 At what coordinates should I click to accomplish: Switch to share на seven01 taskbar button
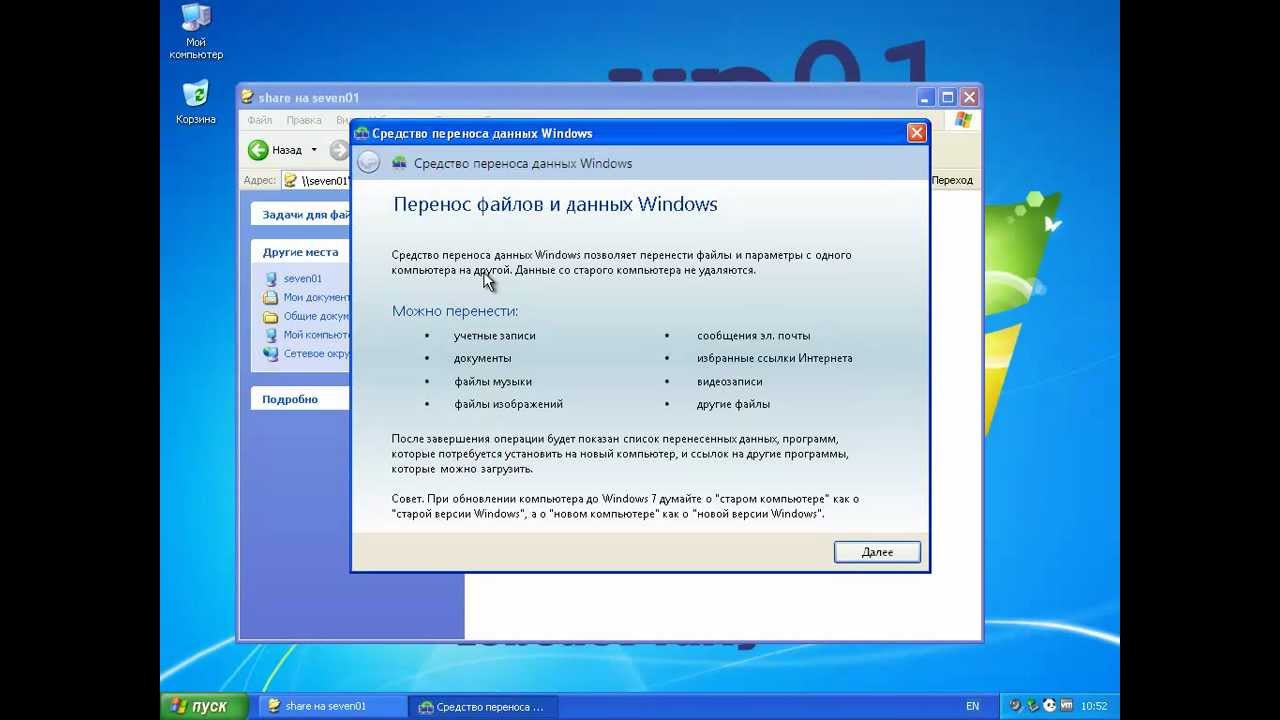tap(333, 706)
